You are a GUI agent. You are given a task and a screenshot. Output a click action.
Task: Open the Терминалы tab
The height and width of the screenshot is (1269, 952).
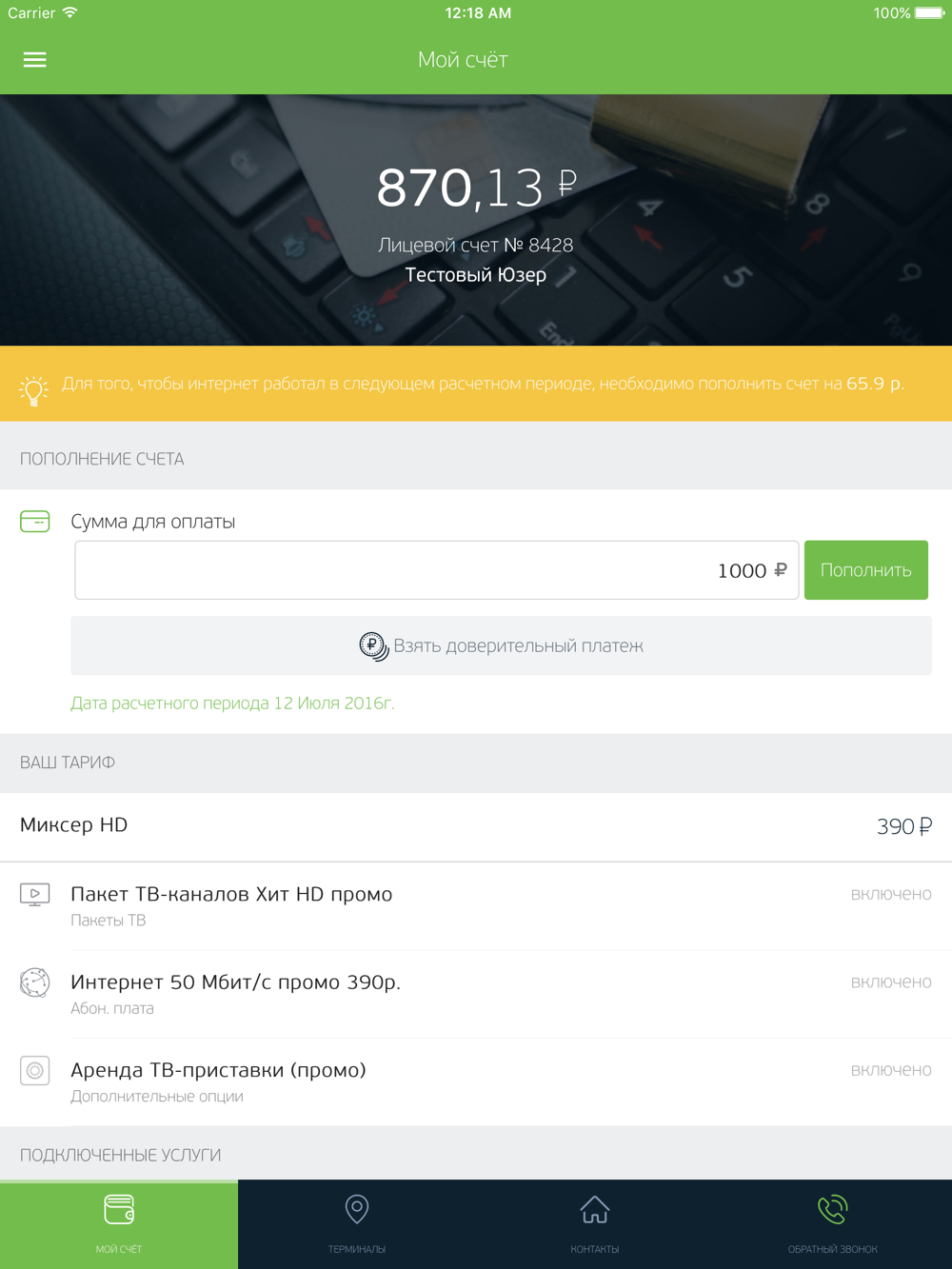coord(357,1224)
